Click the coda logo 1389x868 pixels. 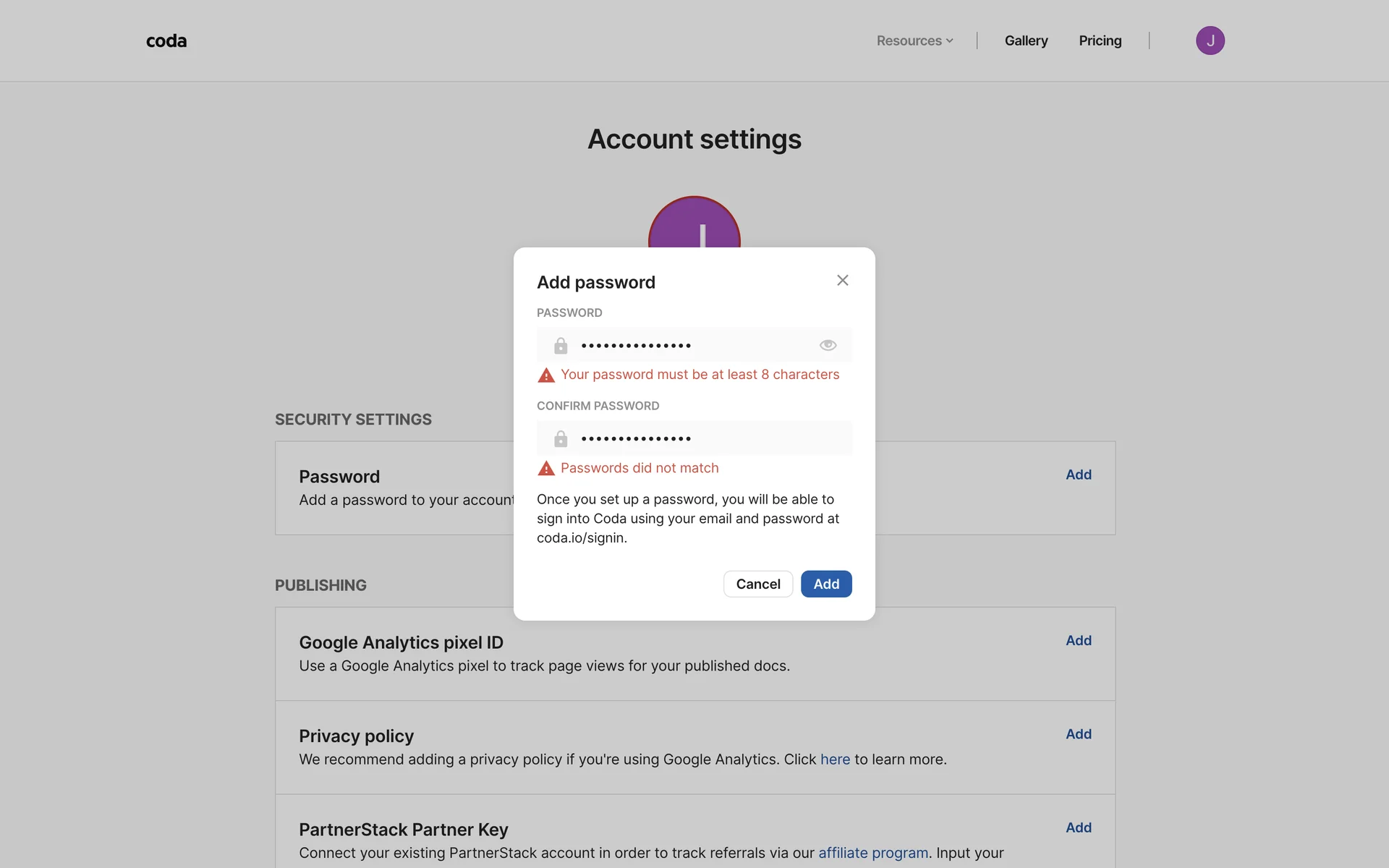pyautogui.click(x=166, y=41)
